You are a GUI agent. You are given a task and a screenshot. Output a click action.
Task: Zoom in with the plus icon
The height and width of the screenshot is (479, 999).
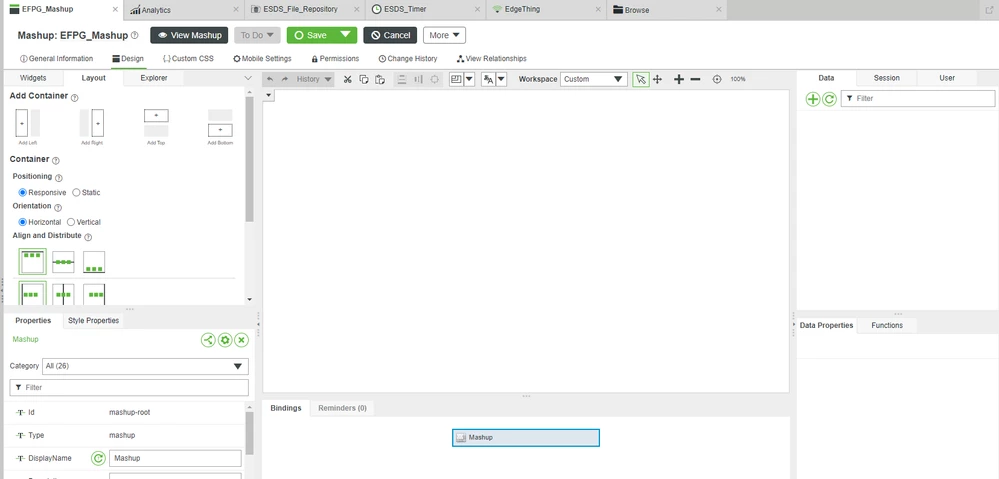tap(679, 80)
